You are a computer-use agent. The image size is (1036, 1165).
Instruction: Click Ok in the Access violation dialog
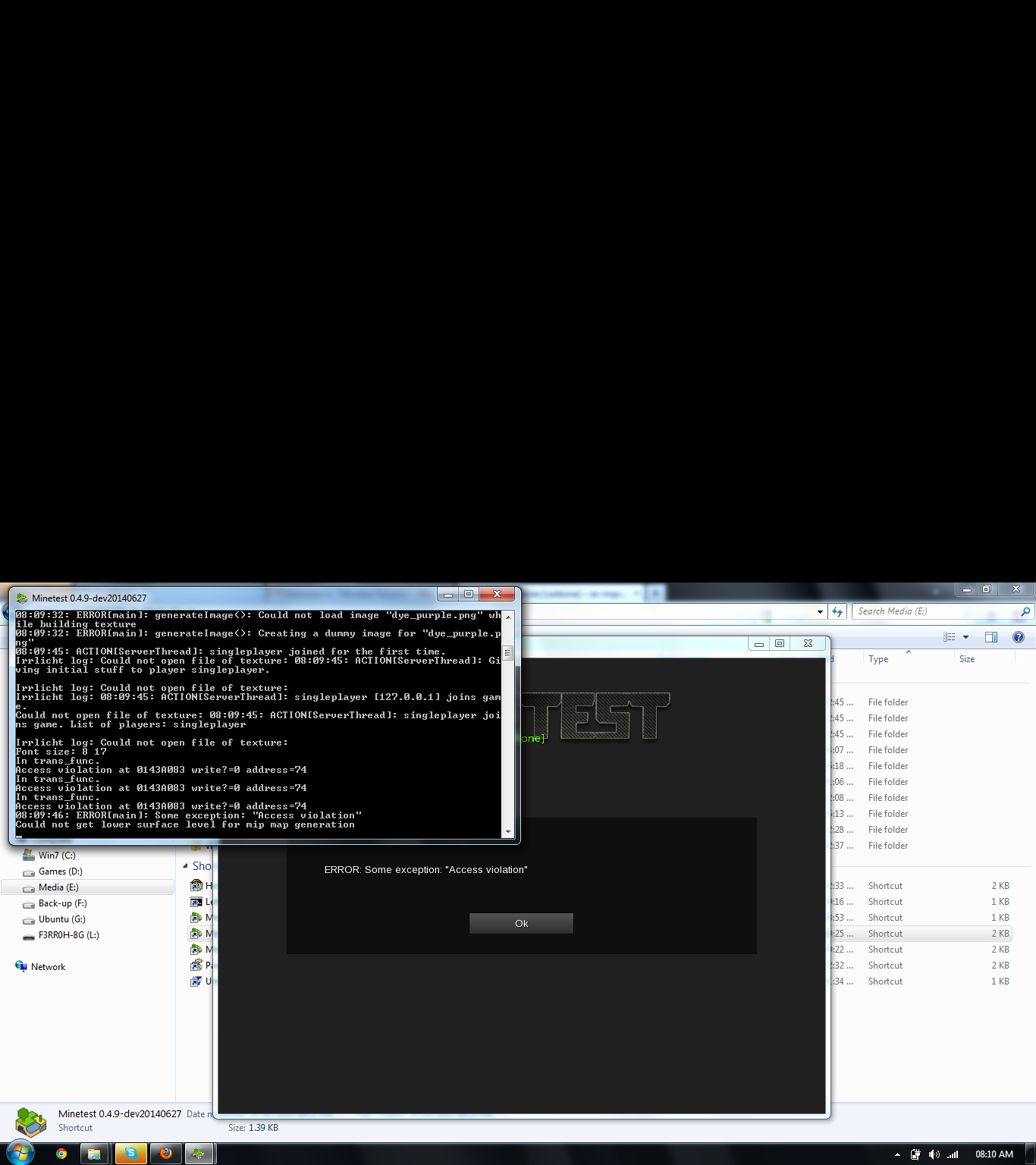tap(521, 923)
